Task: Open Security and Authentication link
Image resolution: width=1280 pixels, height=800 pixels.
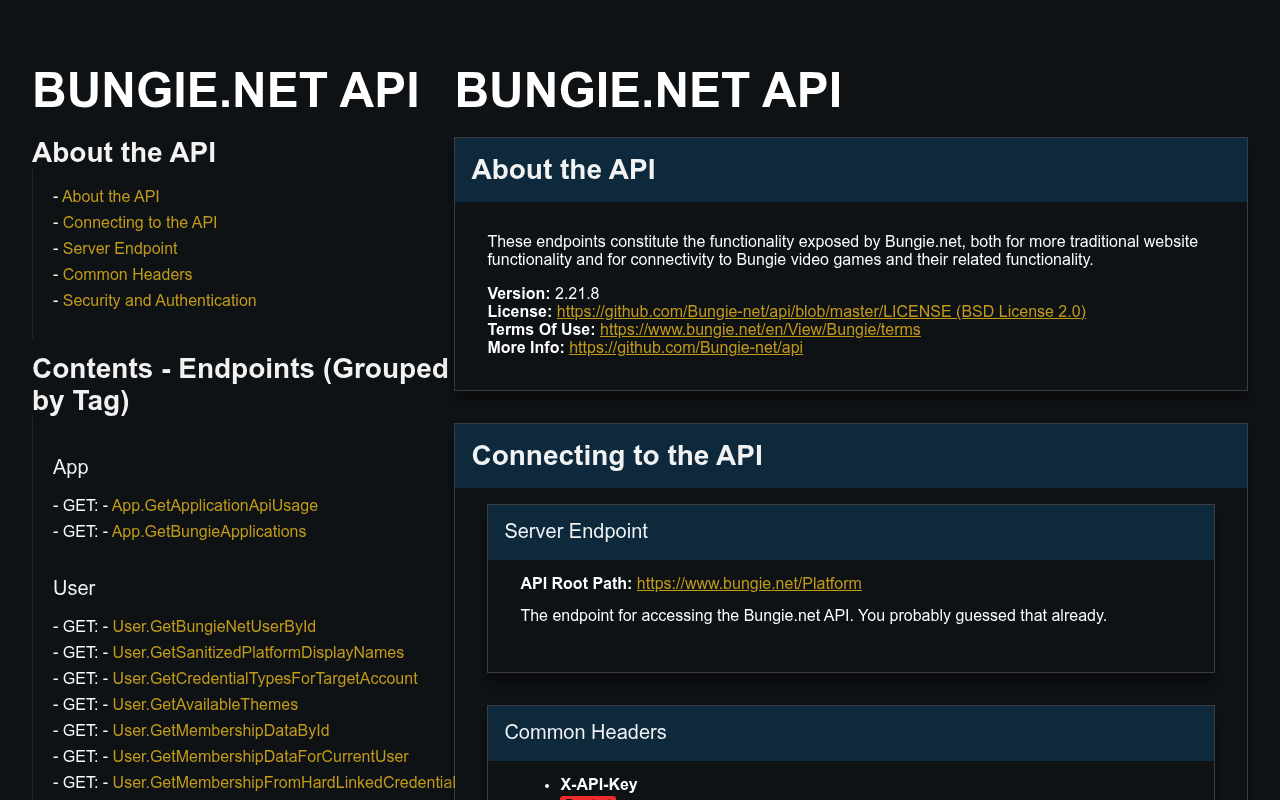Action: (x=159, y=300)
